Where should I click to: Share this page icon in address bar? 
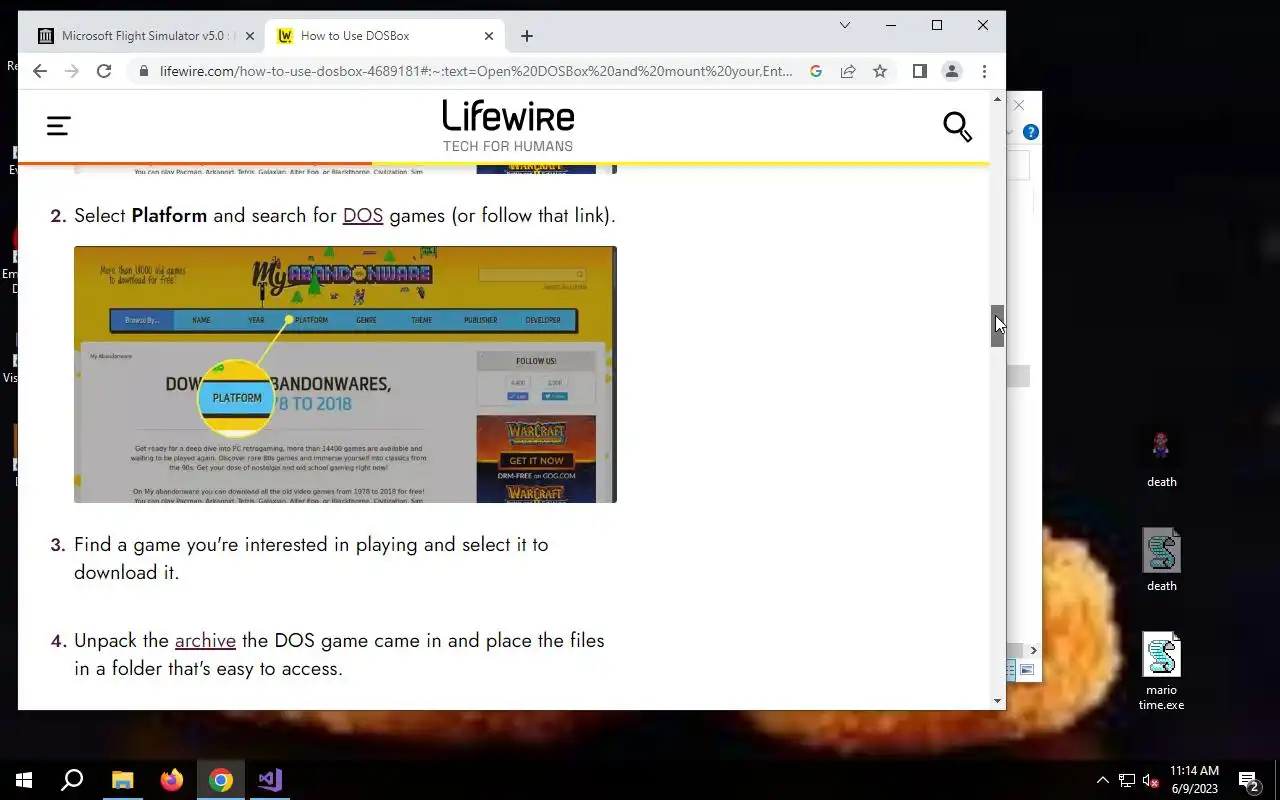pyautogui.click(x=848, y=71)
